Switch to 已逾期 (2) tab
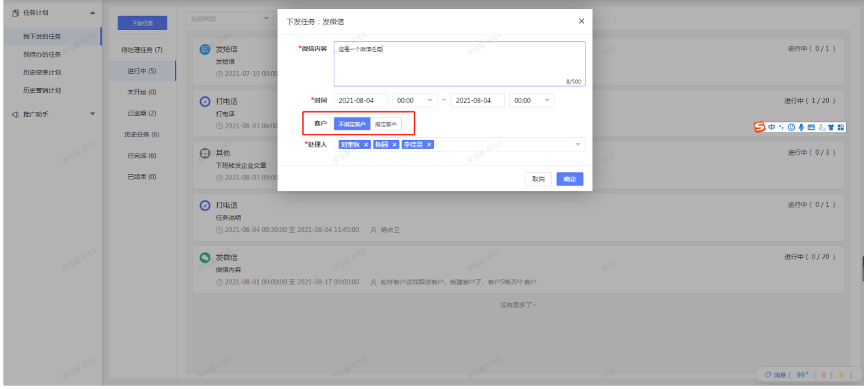 (x=142, y=113)
